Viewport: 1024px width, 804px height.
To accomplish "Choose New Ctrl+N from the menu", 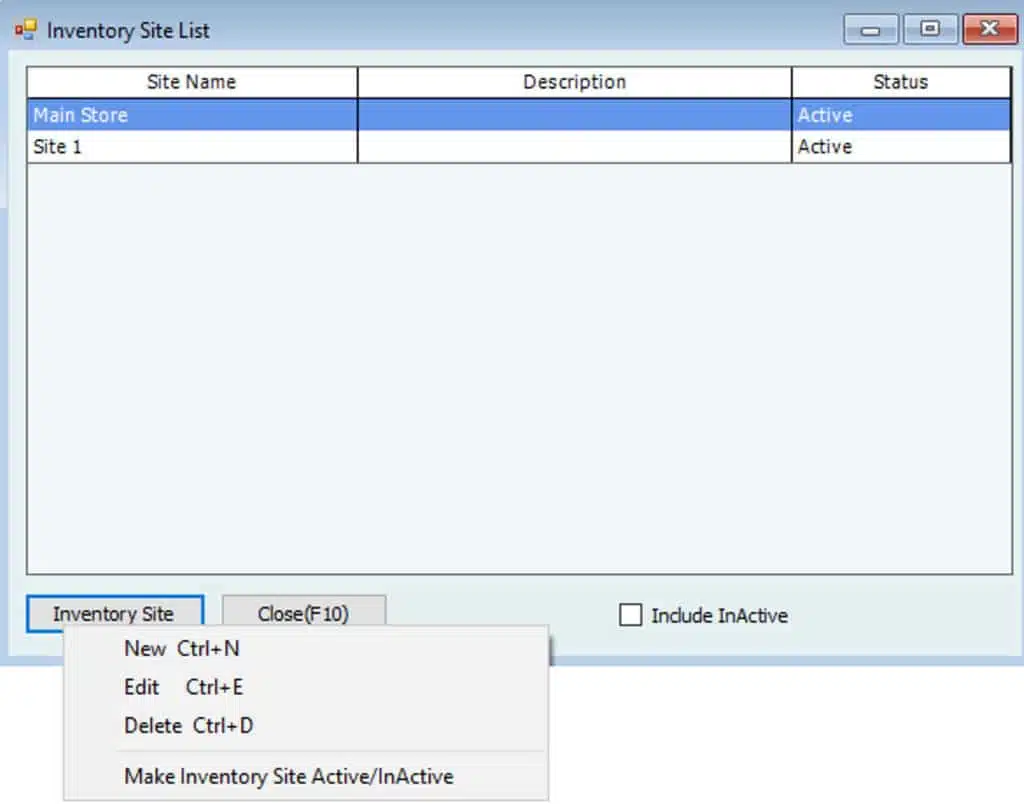I will [306, 649].
